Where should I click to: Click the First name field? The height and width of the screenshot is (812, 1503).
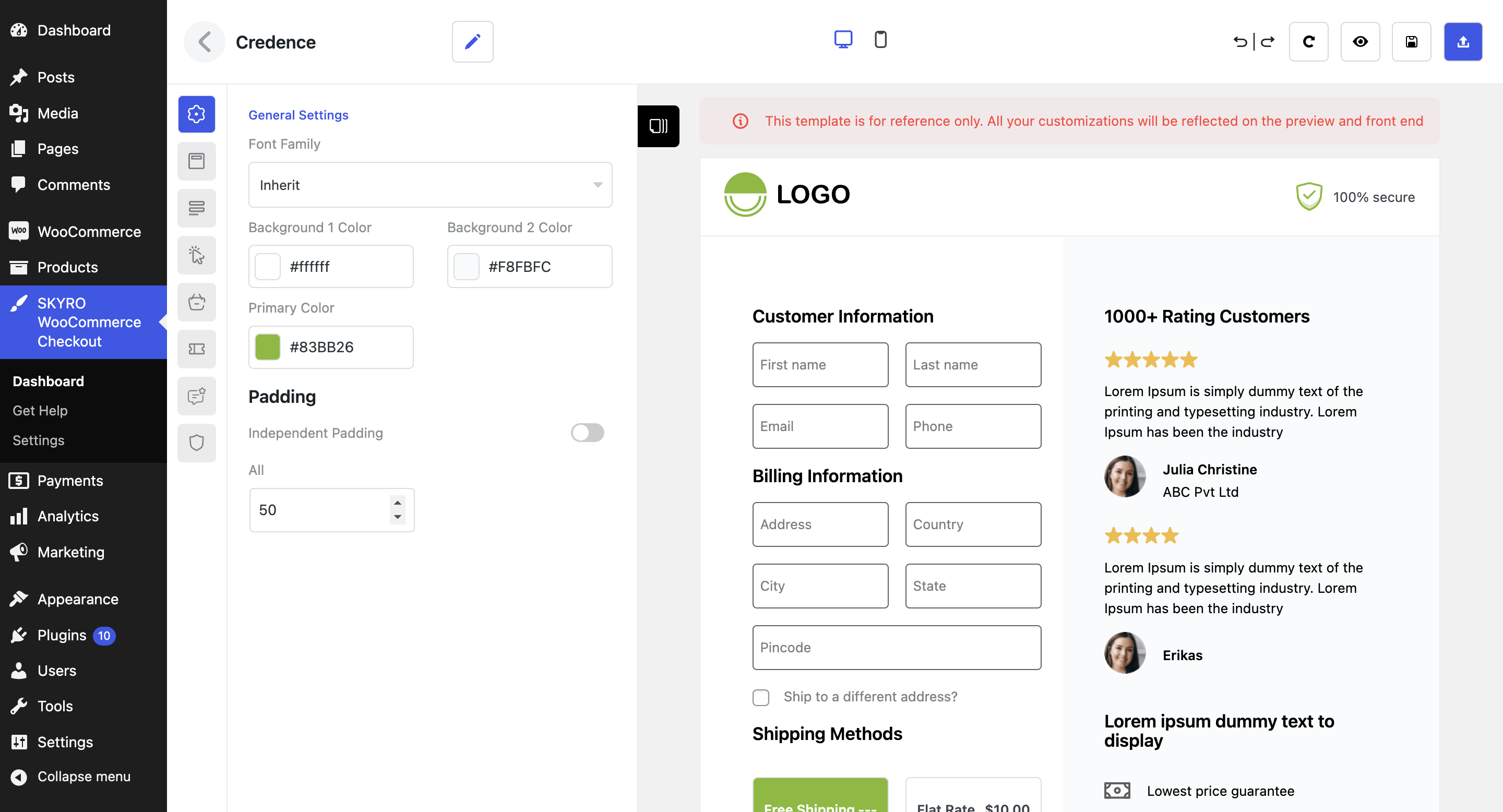click(820, 365)
